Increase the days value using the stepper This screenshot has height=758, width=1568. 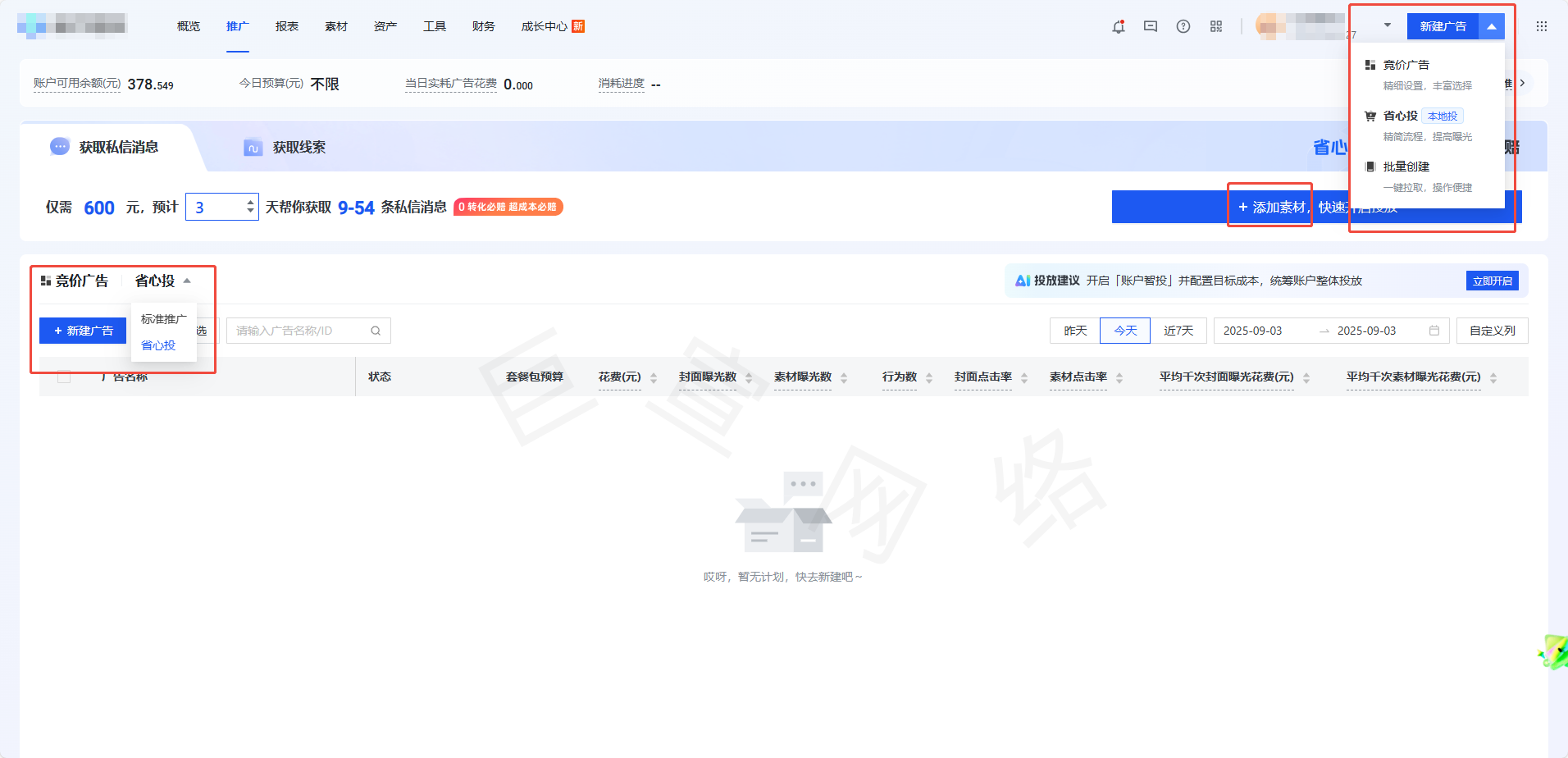251,201
